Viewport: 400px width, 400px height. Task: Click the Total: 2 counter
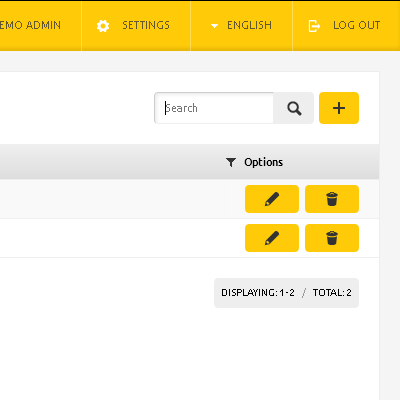point(332,293)
